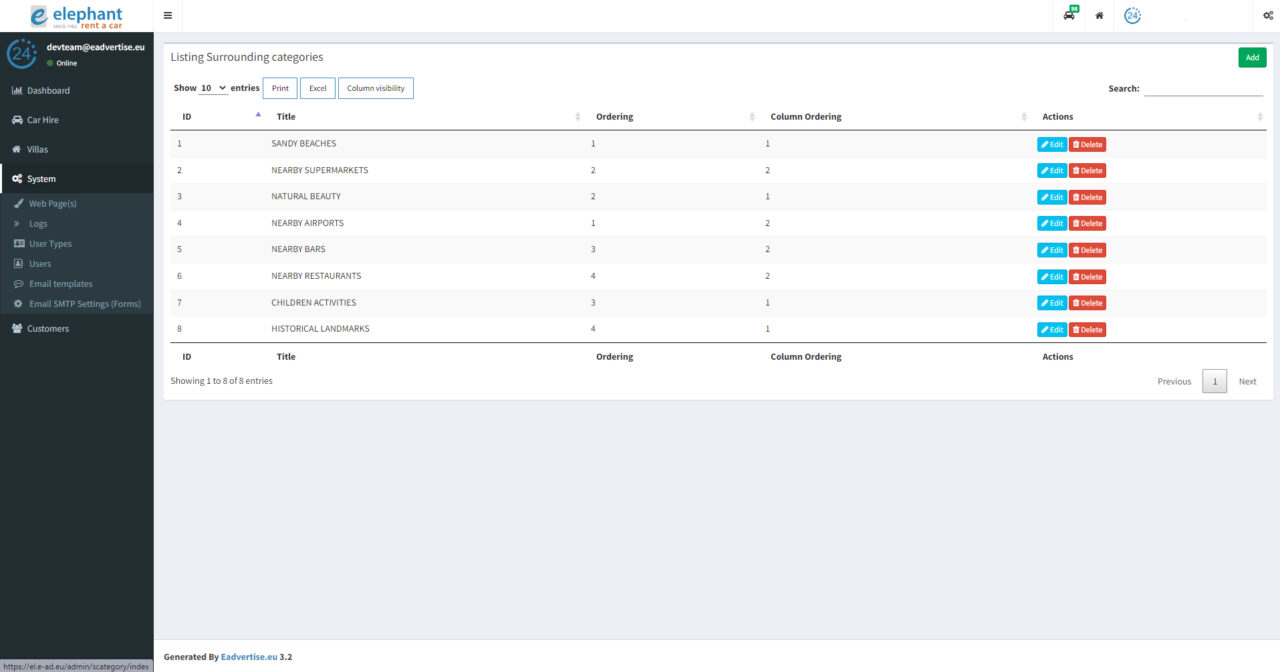Edit the SANDY BEACHES category
Viewport: 1280px width, 672px height.
click(x=1051, y=144)
